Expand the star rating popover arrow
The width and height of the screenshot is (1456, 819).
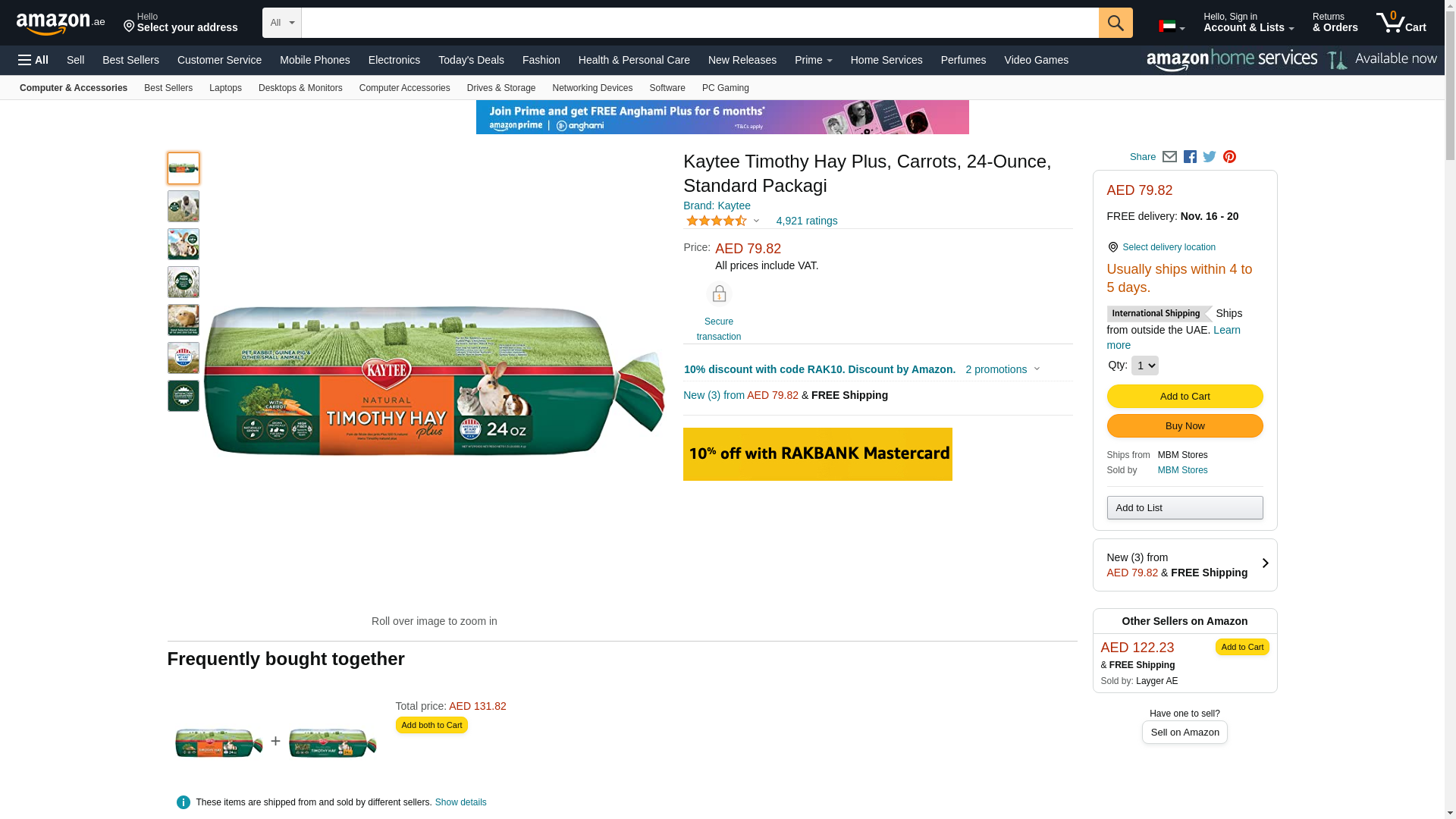pyautogui.click(x=756, y=221)
